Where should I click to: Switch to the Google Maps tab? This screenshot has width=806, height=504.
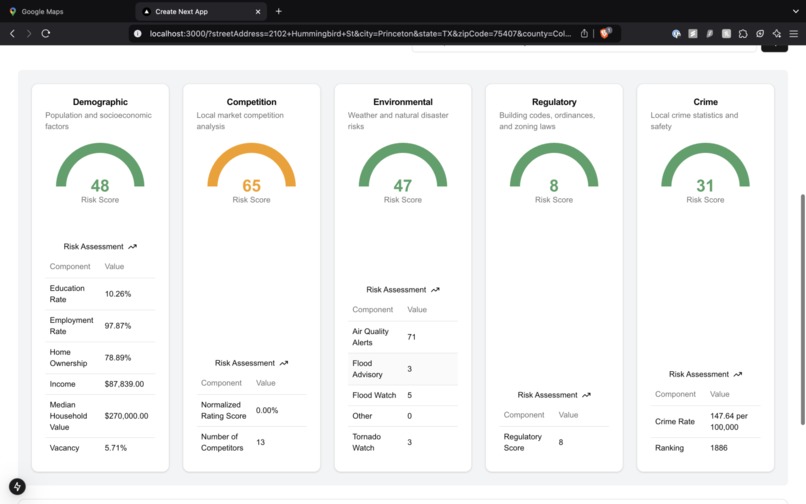pyautogui.click(x=67, y=11)
